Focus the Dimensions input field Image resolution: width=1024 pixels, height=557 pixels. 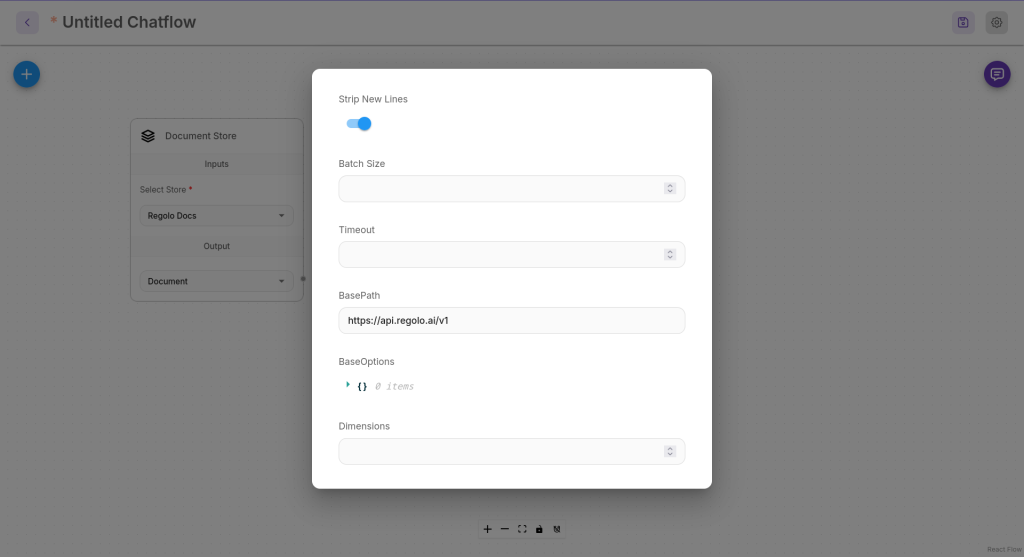pos(511,451)
